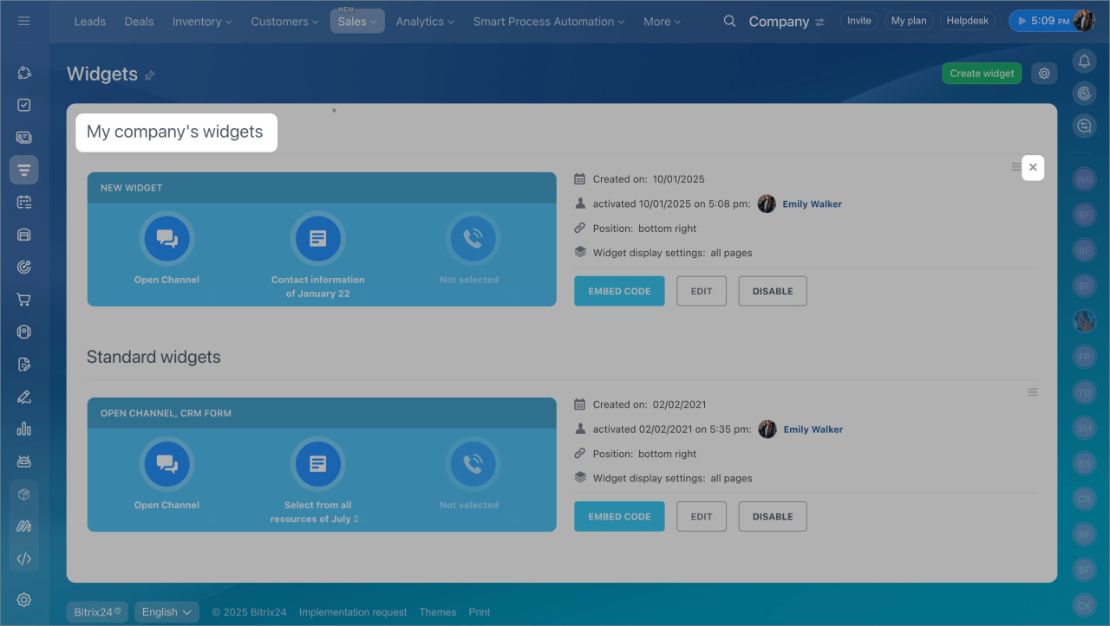Click the phone icon in the standard widget

472,464
